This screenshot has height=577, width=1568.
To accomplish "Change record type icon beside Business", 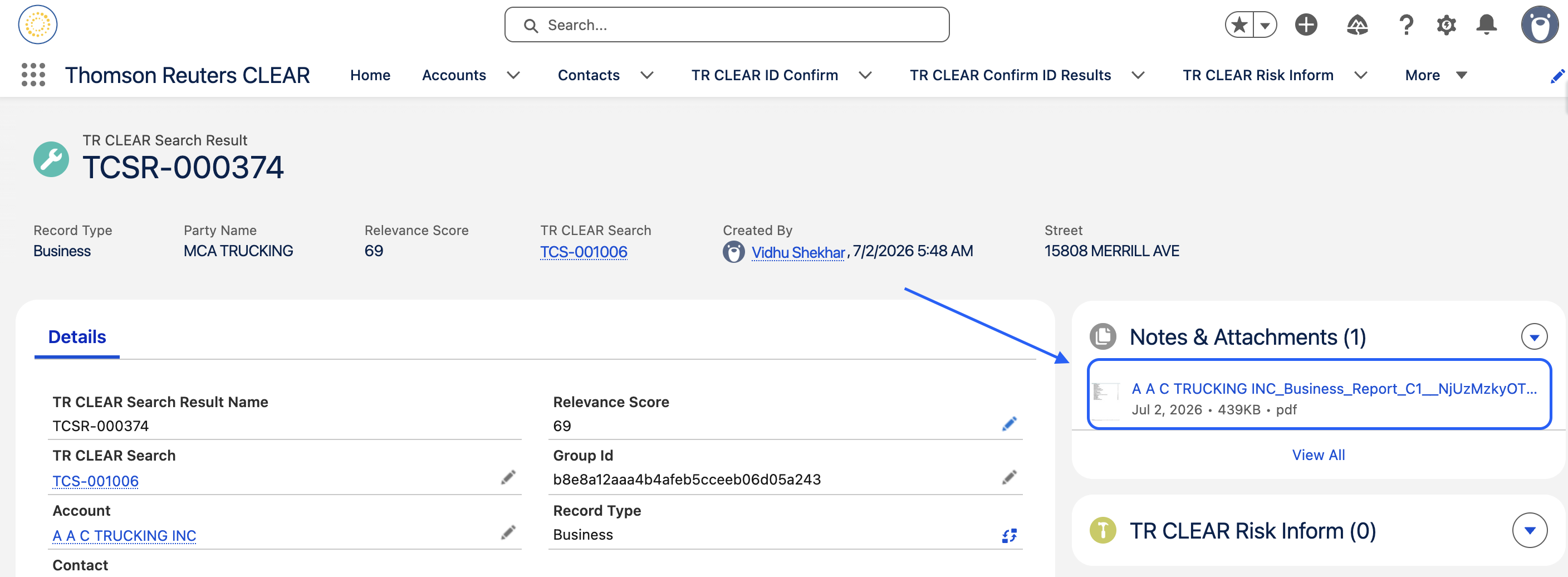I will [x=1008, y=536].
